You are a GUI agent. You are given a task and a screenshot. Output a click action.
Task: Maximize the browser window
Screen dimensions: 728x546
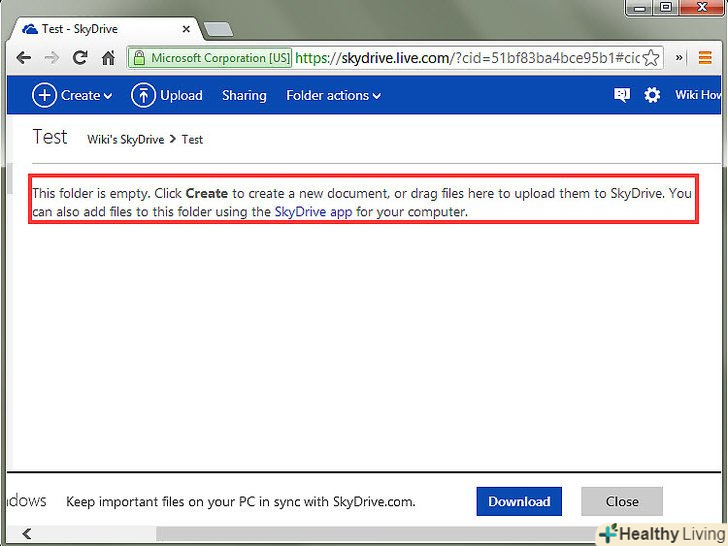pyautogui.click(x=666, y=8)
